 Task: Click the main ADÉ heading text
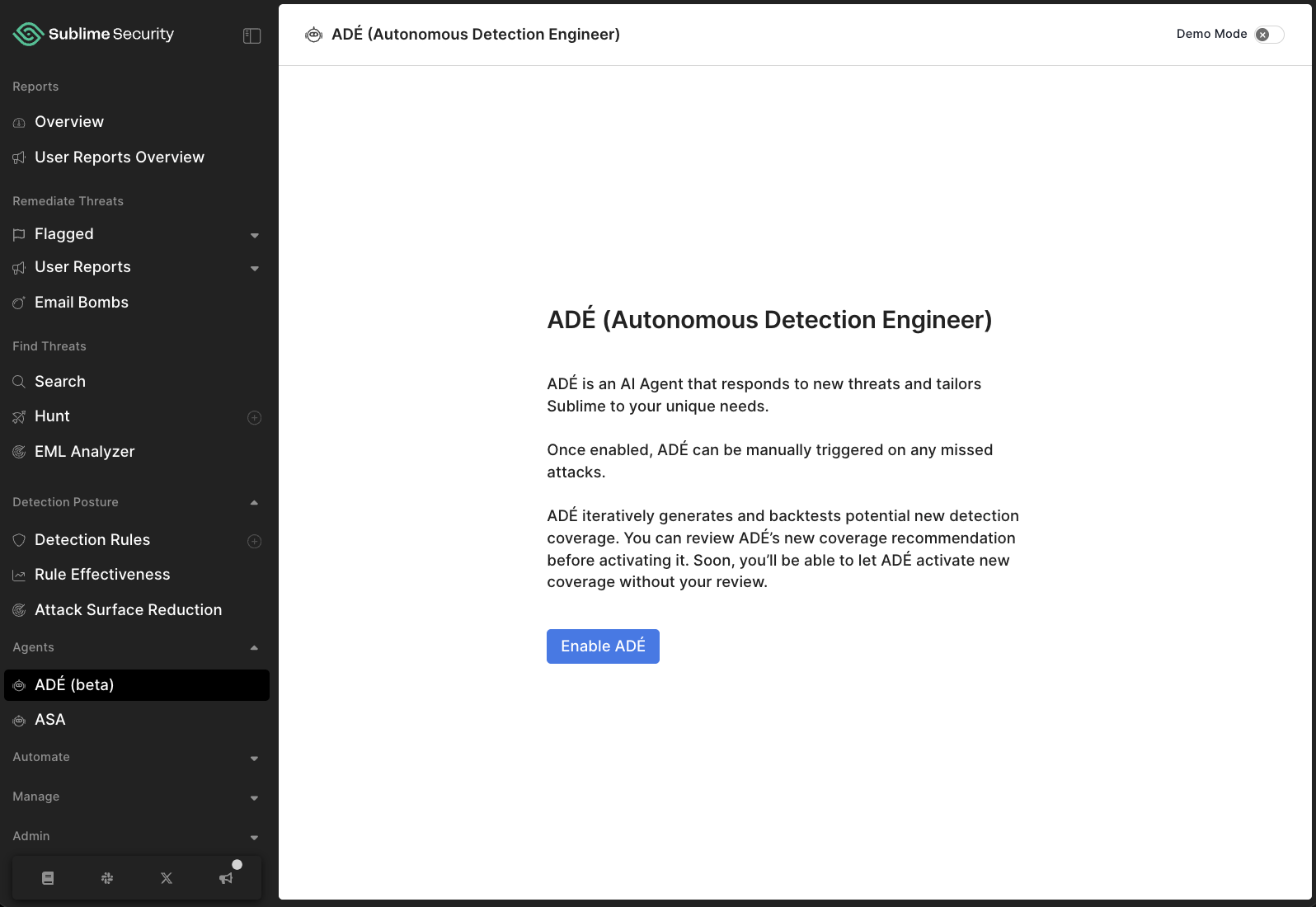point(769,319)
